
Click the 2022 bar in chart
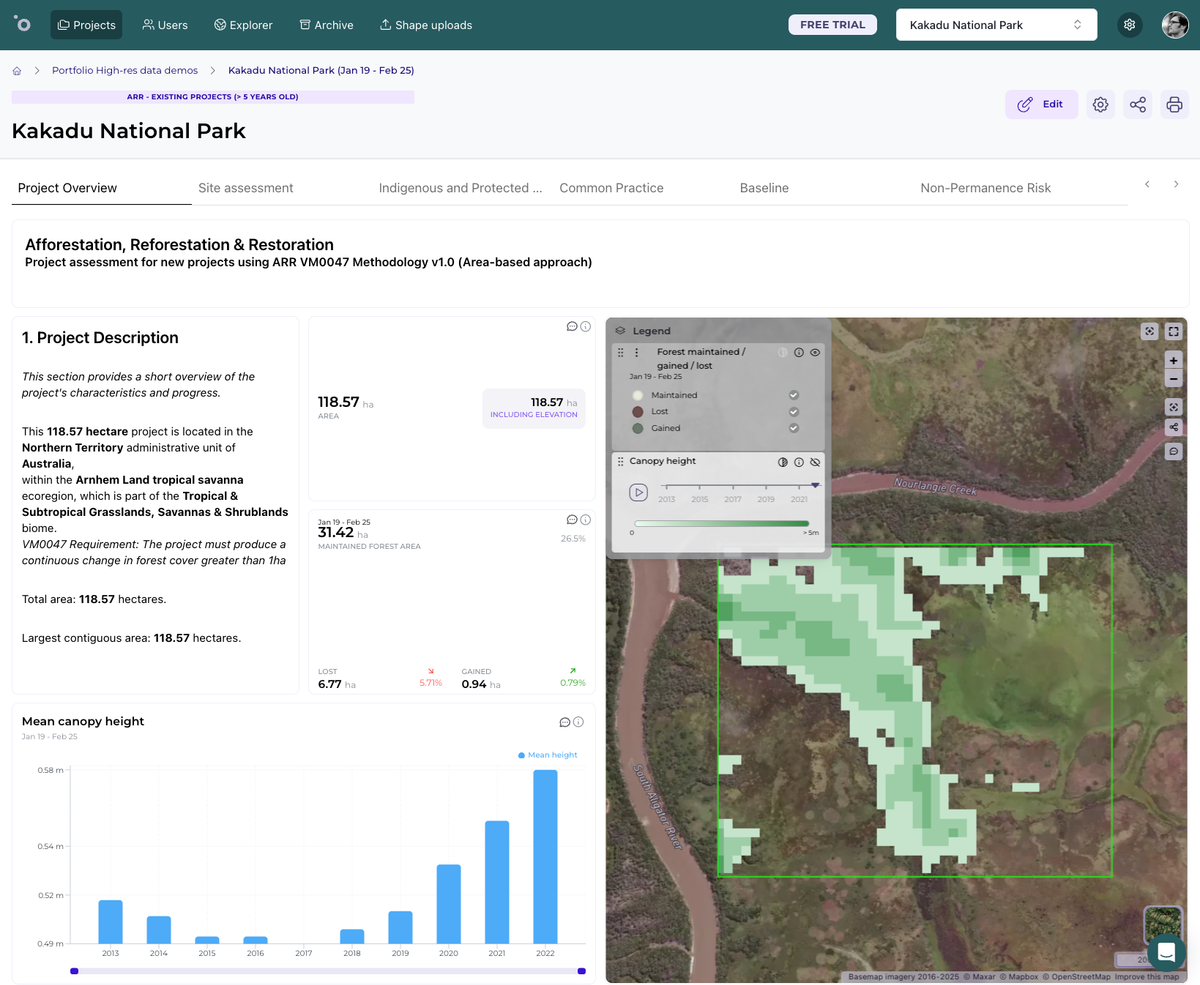coord(545,857)
